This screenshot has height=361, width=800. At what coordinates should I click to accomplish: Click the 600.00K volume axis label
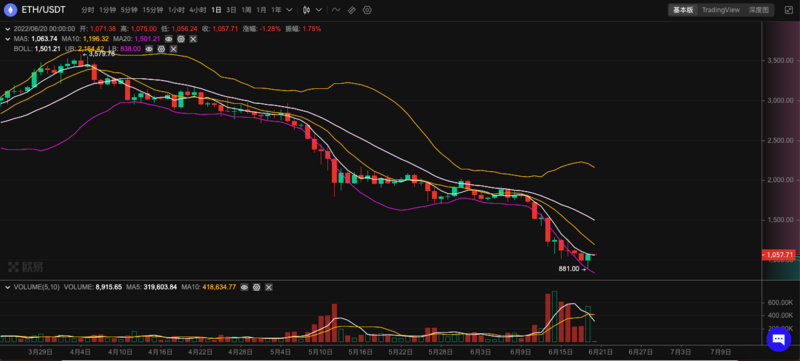coord(780,302)
